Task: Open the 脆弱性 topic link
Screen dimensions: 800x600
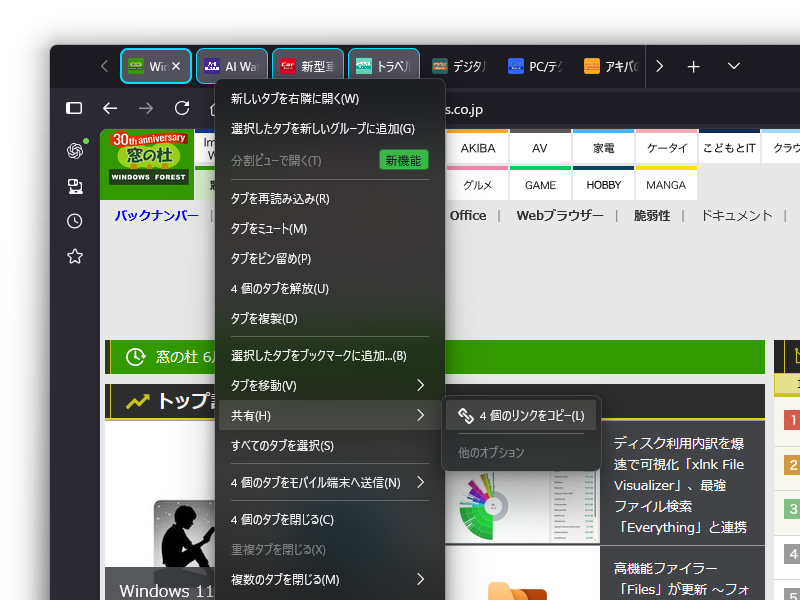Action: click(x=652, y=215)
